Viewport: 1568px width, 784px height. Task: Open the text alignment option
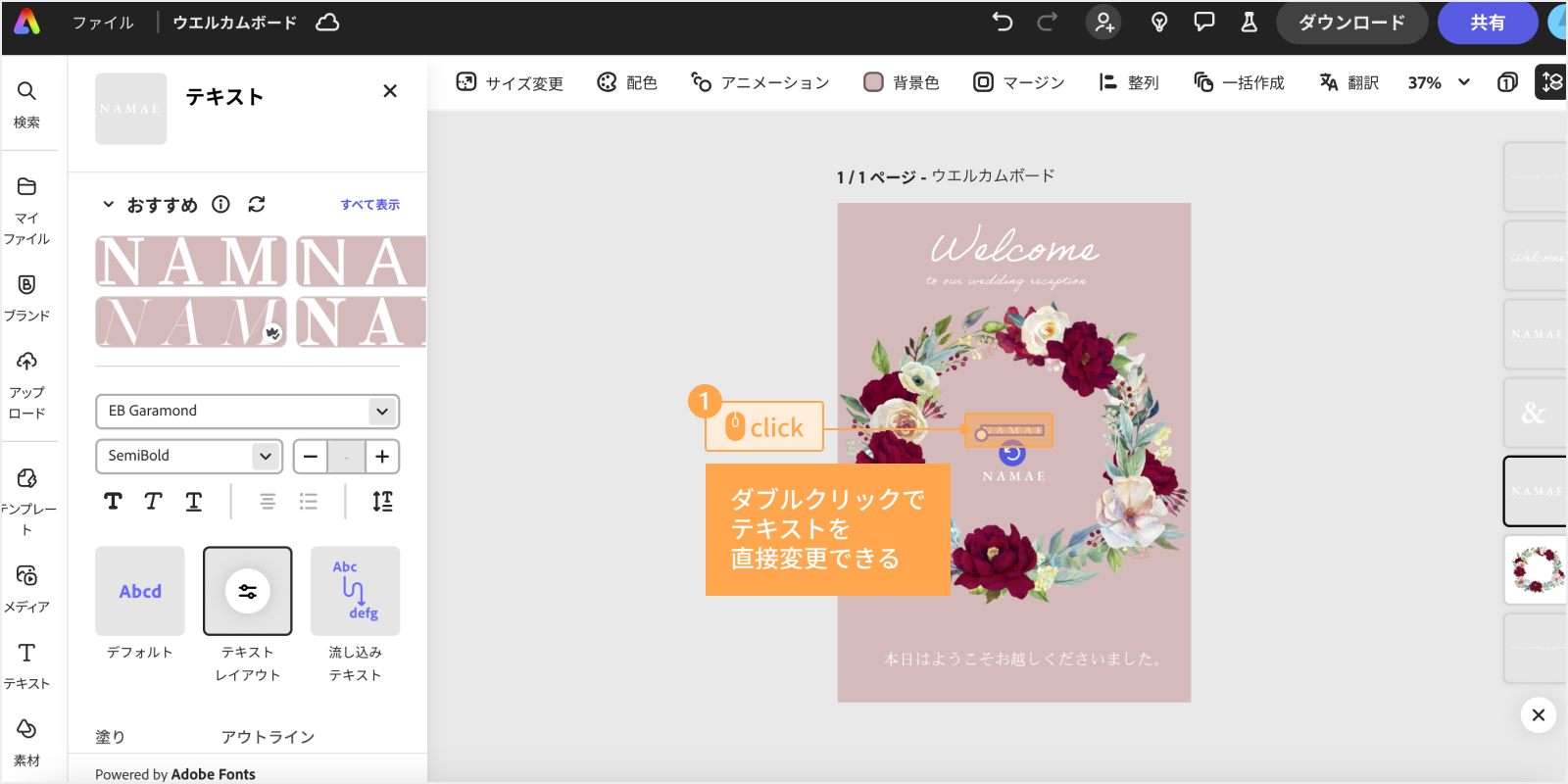pos(268,502)
